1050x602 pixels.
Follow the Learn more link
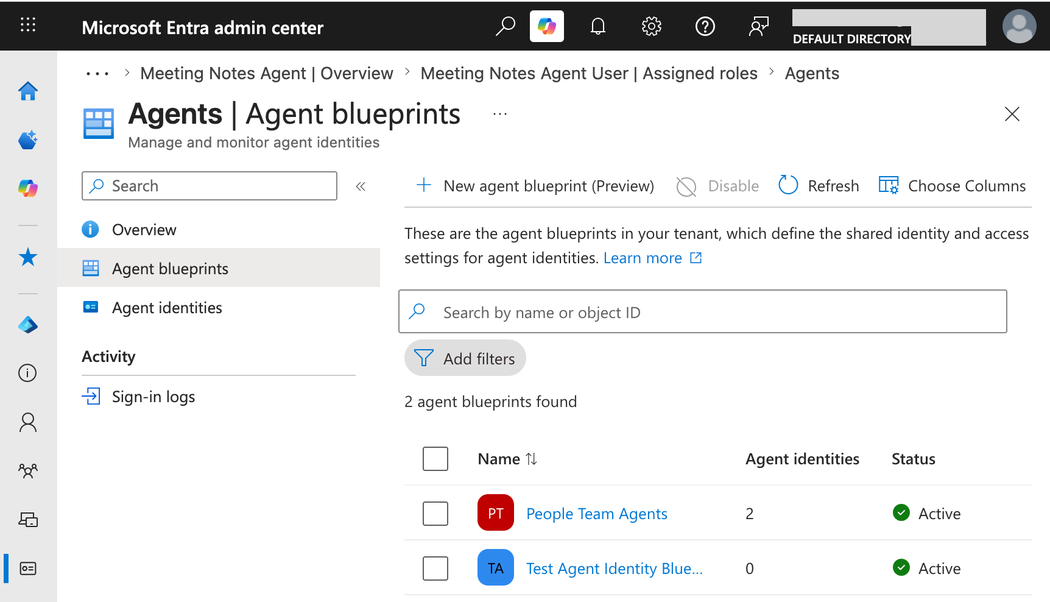(x=642, y=258)
